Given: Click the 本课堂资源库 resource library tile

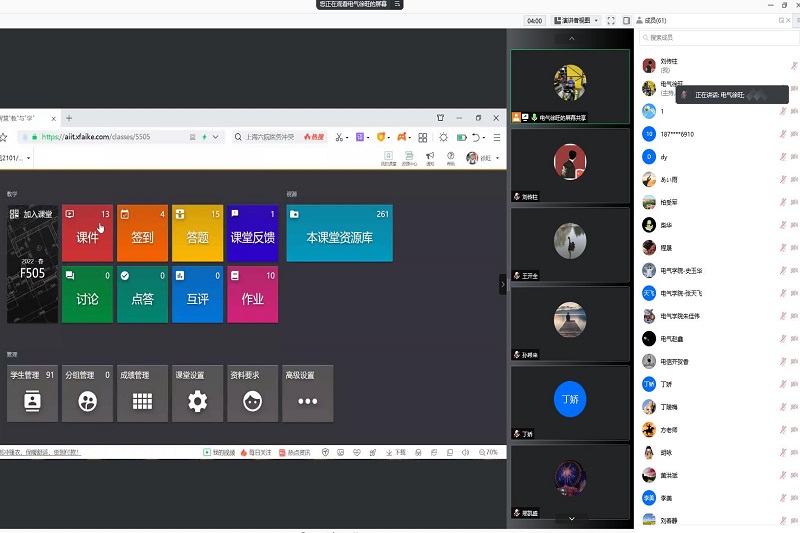Looking at the screenshot, I should click(339, 234).
